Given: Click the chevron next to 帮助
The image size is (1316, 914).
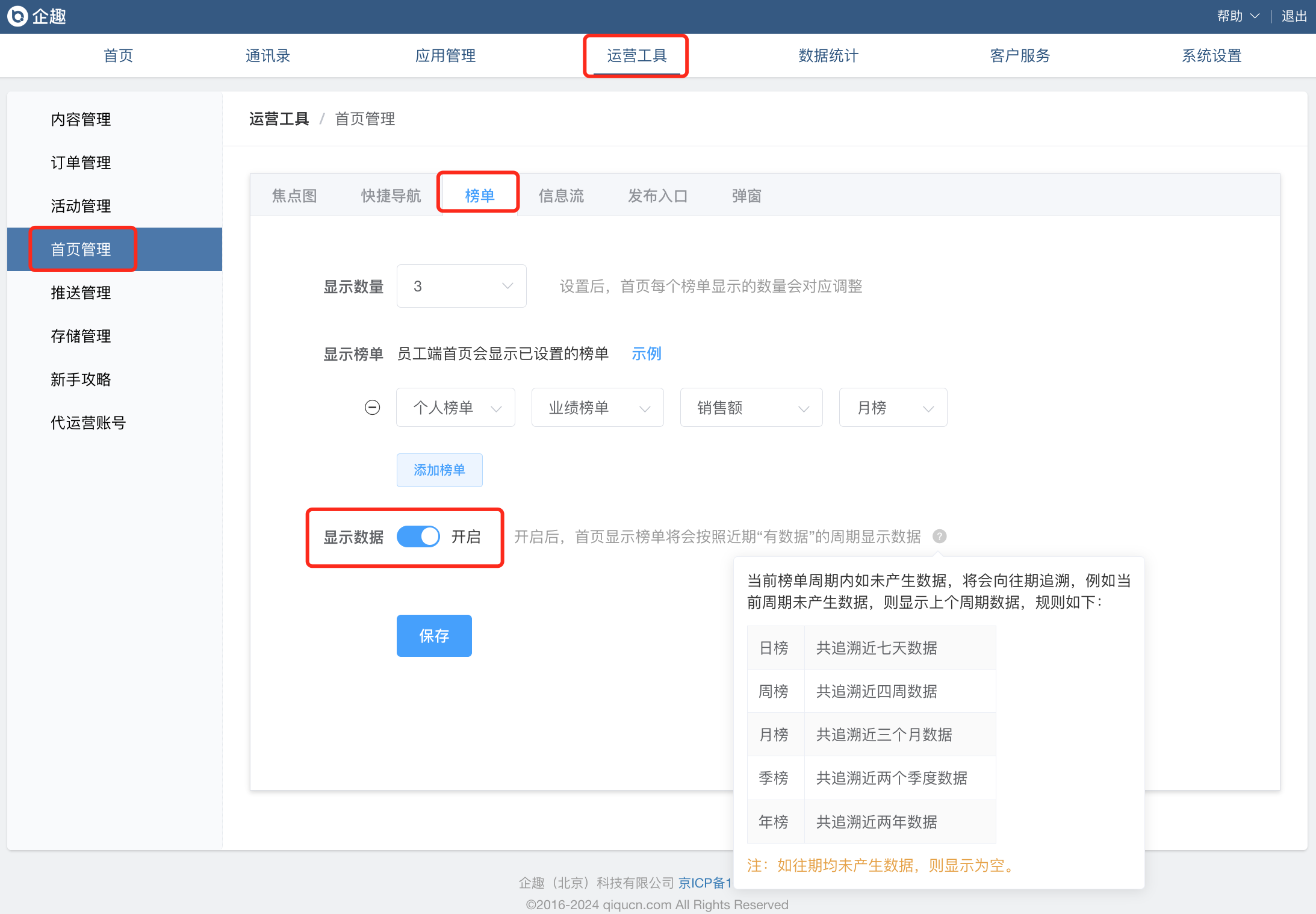Looking at the screenshot, I should (1255, 16).
